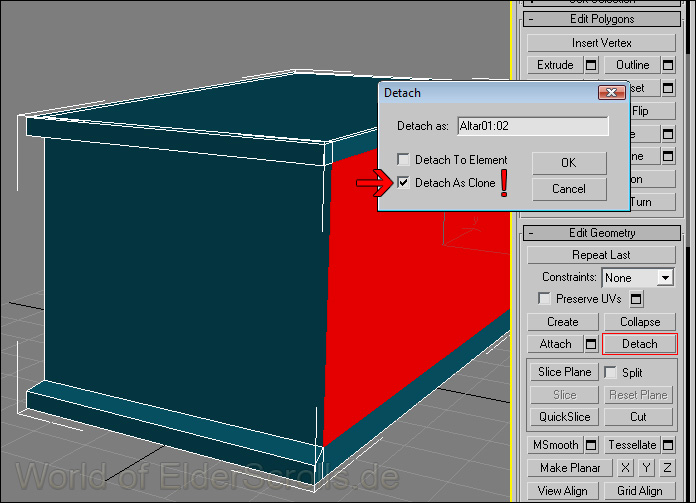Viewport: 696px width, 503px height.
Task: Open Extrude settings dialog box icon
Action: tap(591, 65)
